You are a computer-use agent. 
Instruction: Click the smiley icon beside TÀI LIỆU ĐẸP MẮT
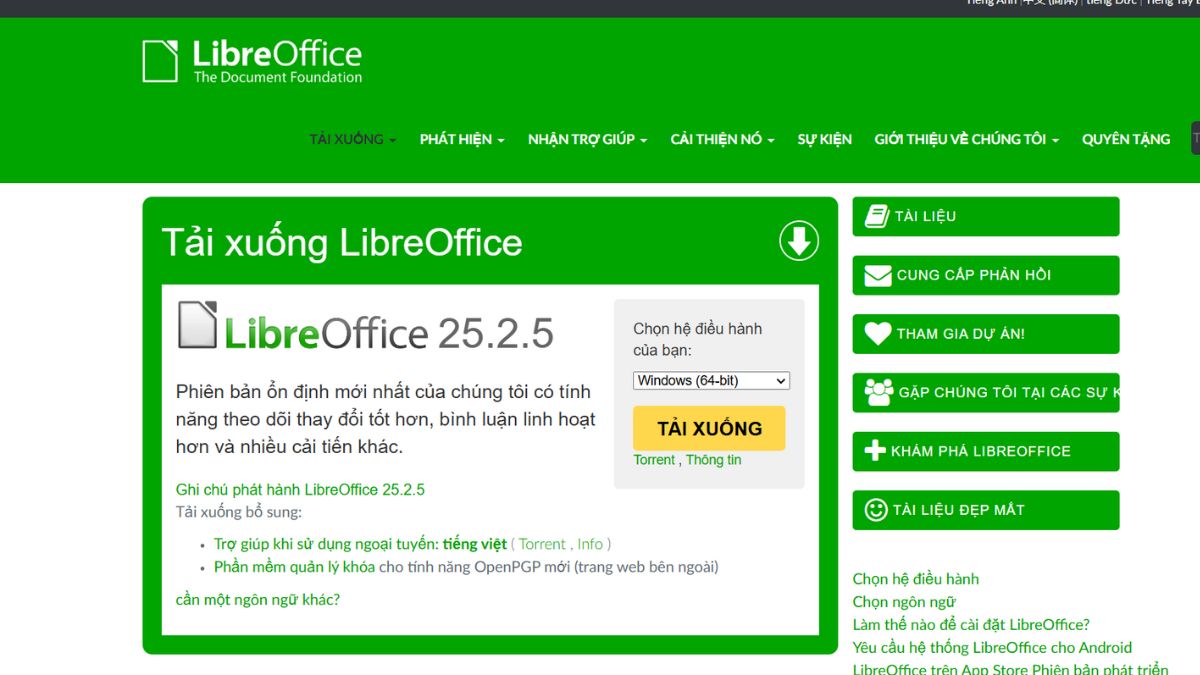pos(876,510)
